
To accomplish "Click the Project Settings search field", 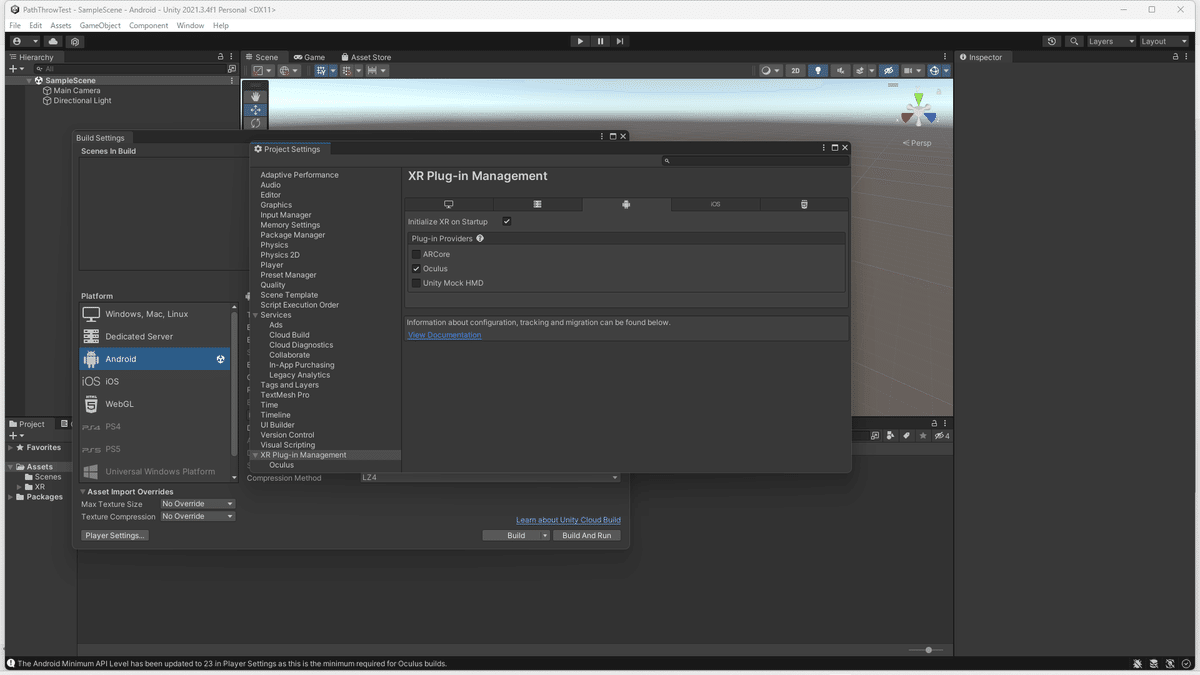I will click(x=756, y=160).
